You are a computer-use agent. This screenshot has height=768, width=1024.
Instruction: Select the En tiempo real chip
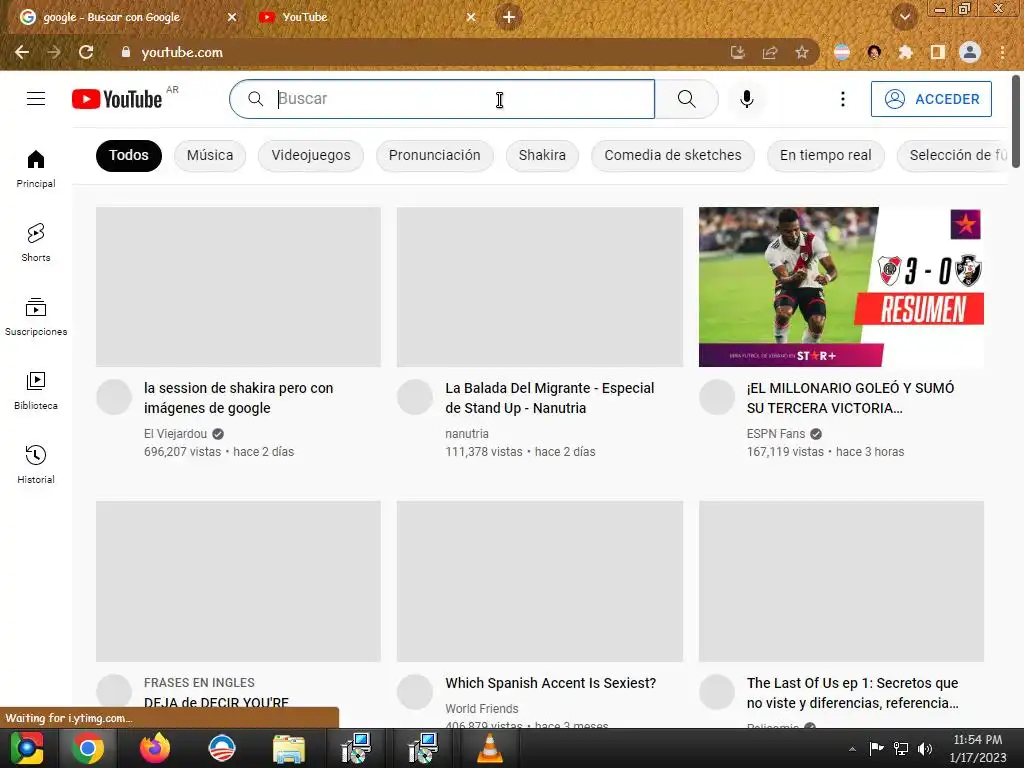[x=825, y=155]
